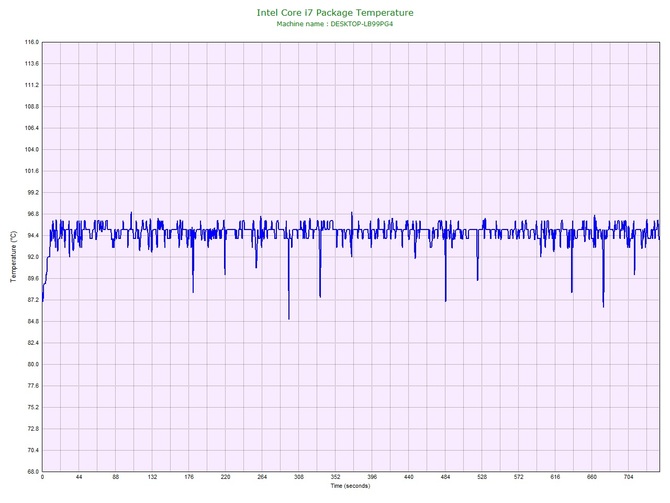Click x-axis time label 264
The height and width of the screenshot is (503, 670).
pos(262,477)
